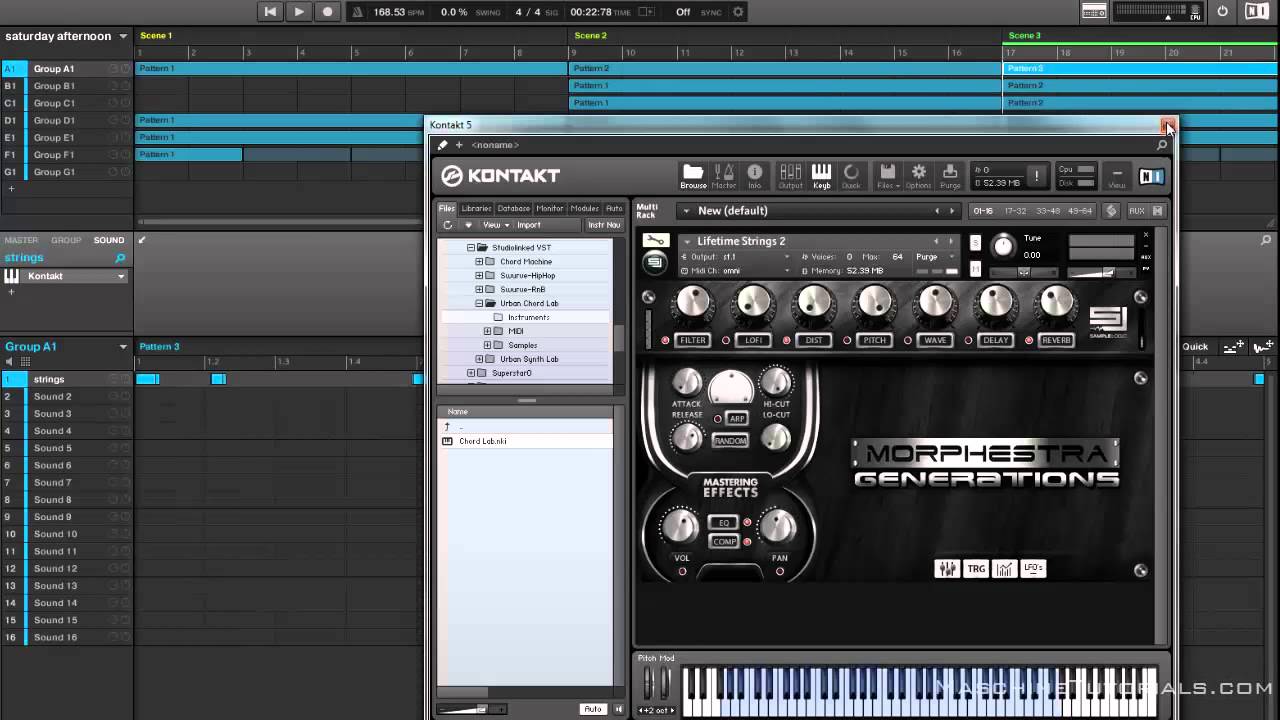Click the Kontakt Purge icon
1280x720 pixels.
click(950, 176)
